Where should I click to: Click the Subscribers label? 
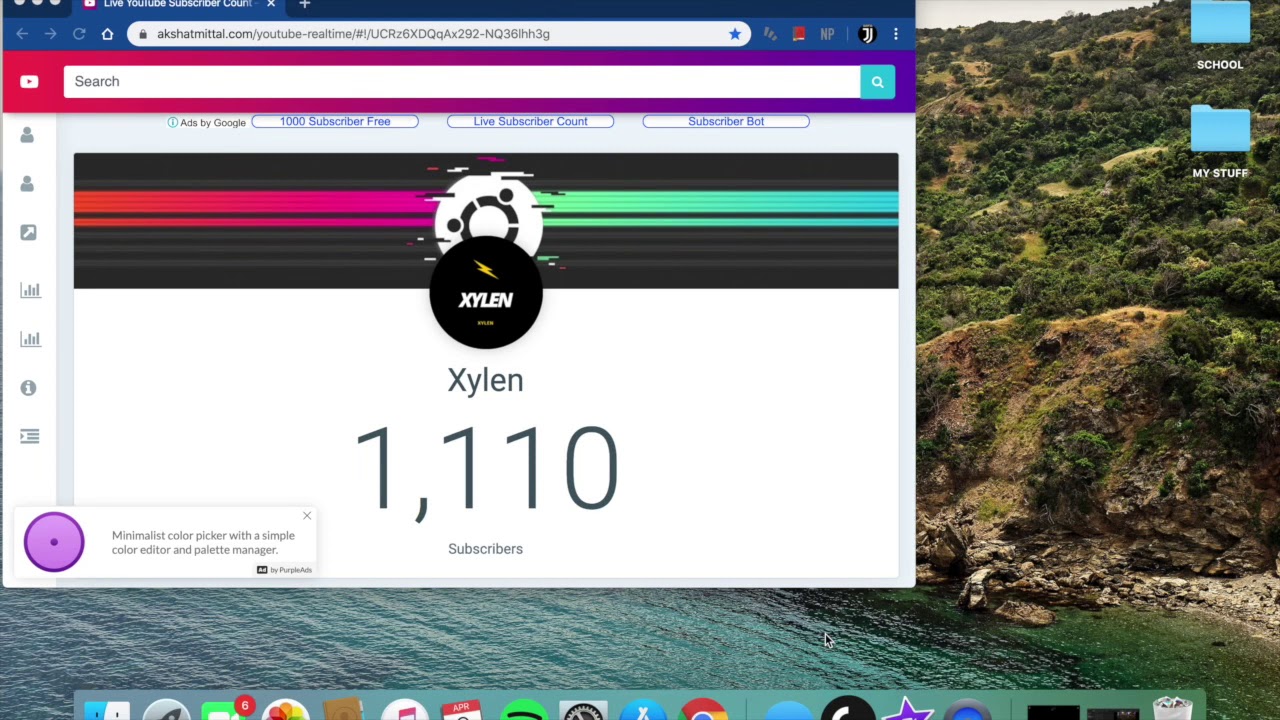click(x=485, y=549)
